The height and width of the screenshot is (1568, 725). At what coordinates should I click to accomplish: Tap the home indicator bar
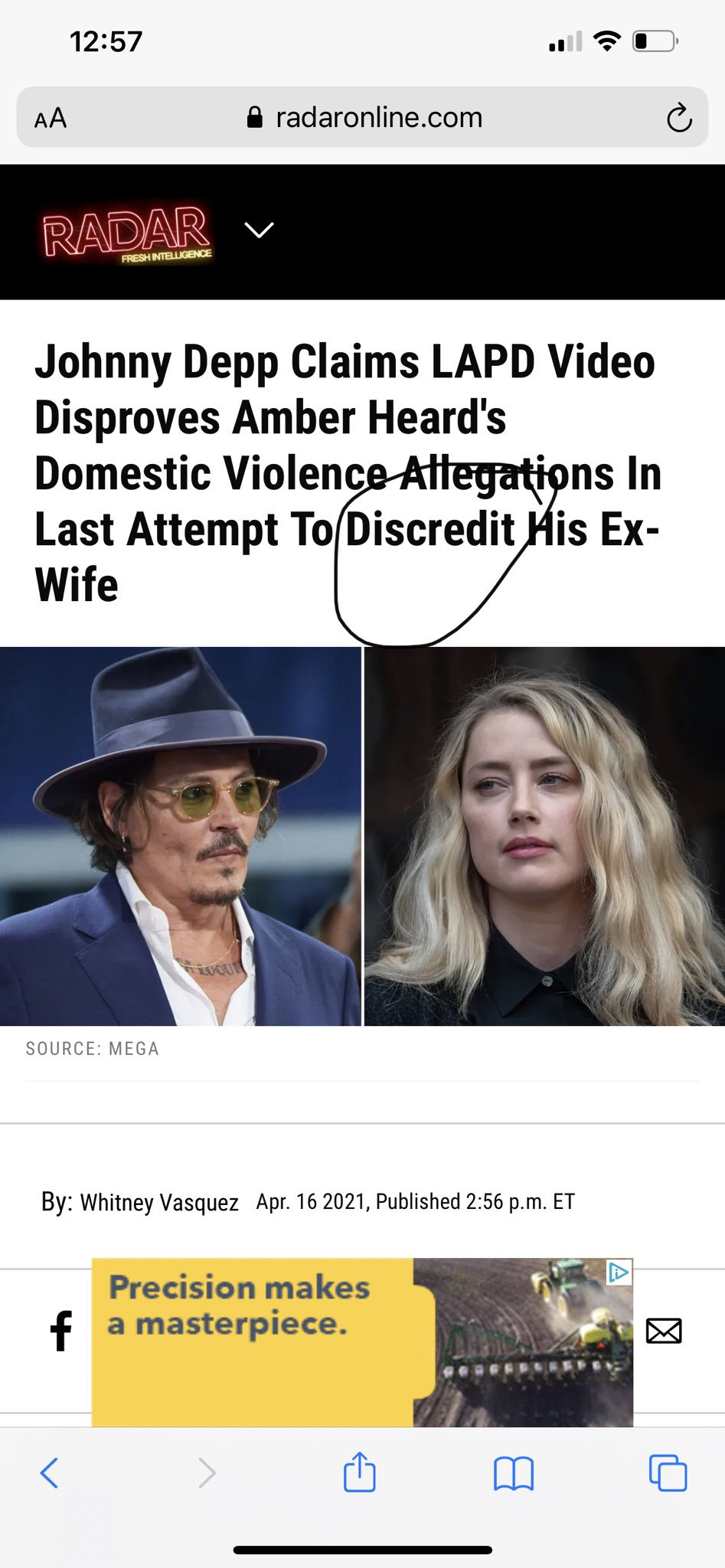[362, 1550]
